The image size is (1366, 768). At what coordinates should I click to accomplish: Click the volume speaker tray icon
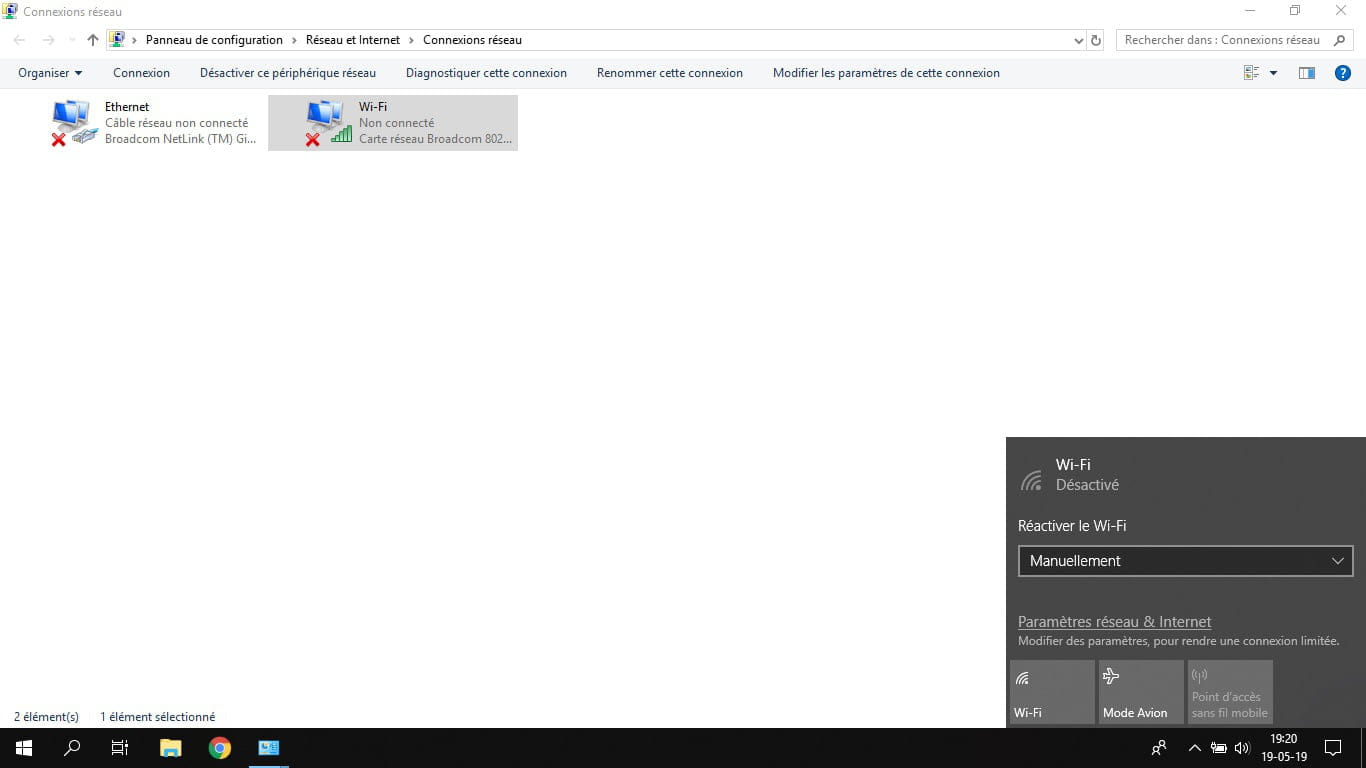coord(1242,748)
